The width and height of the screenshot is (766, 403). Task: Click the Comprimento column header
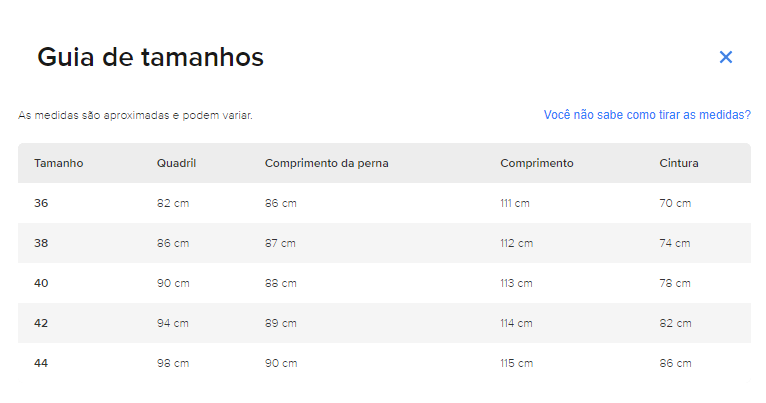coord(537,163)
